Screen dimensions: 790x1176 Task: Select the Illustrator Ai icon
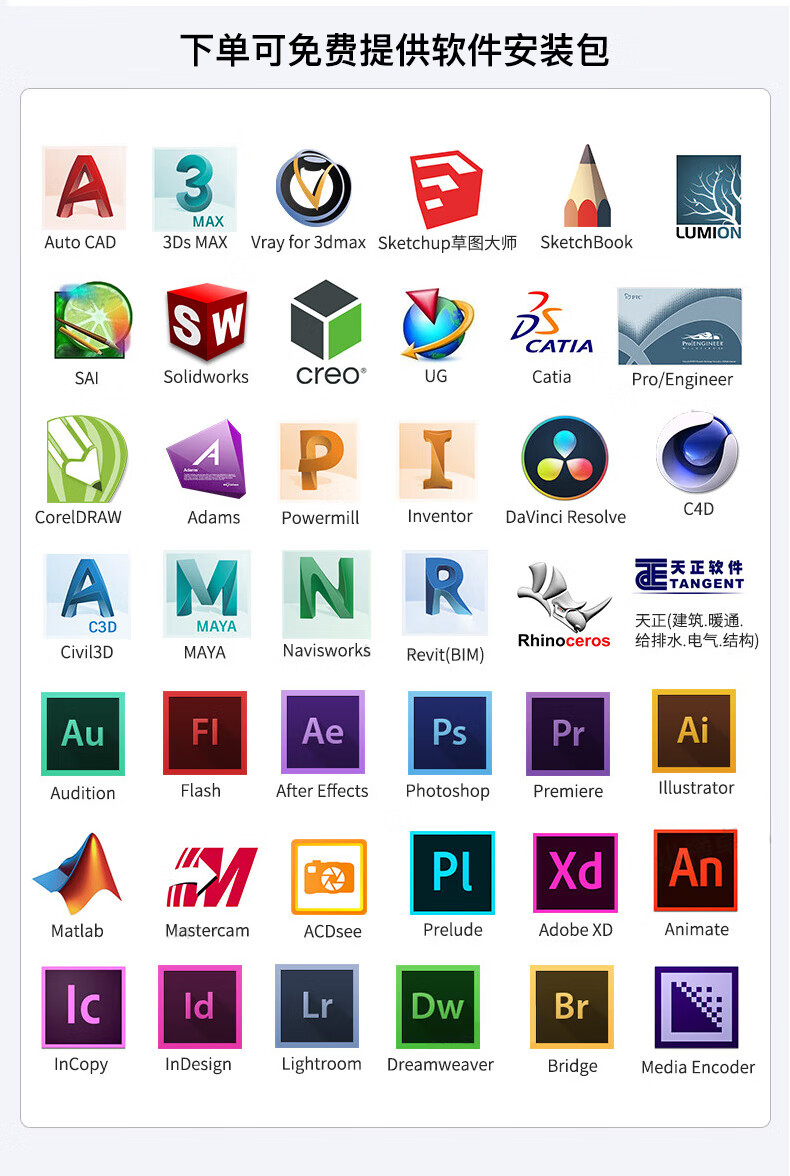(694, 731)
